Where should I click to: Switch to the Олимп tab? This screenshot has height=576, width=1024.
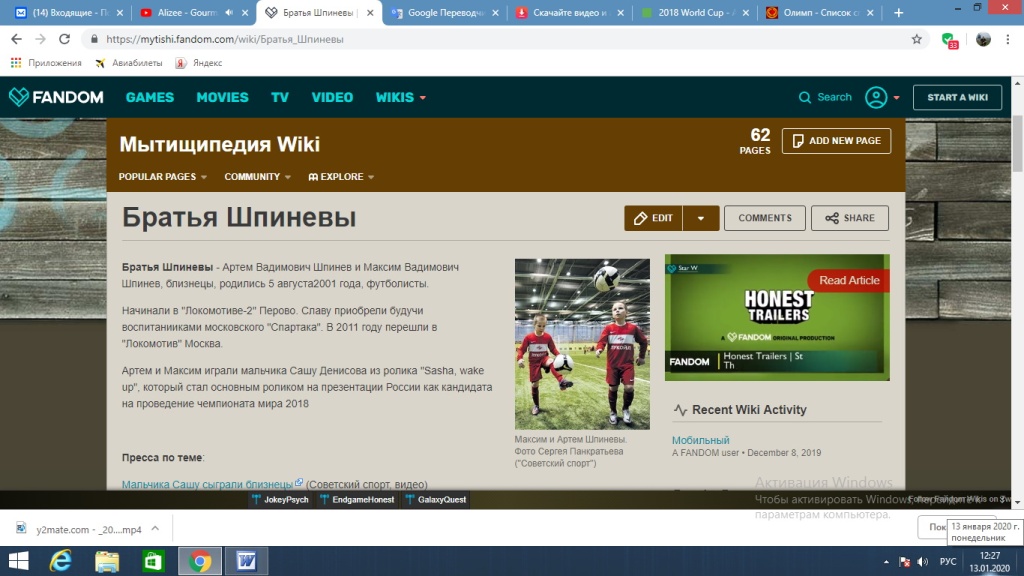(x=819, y=12)
